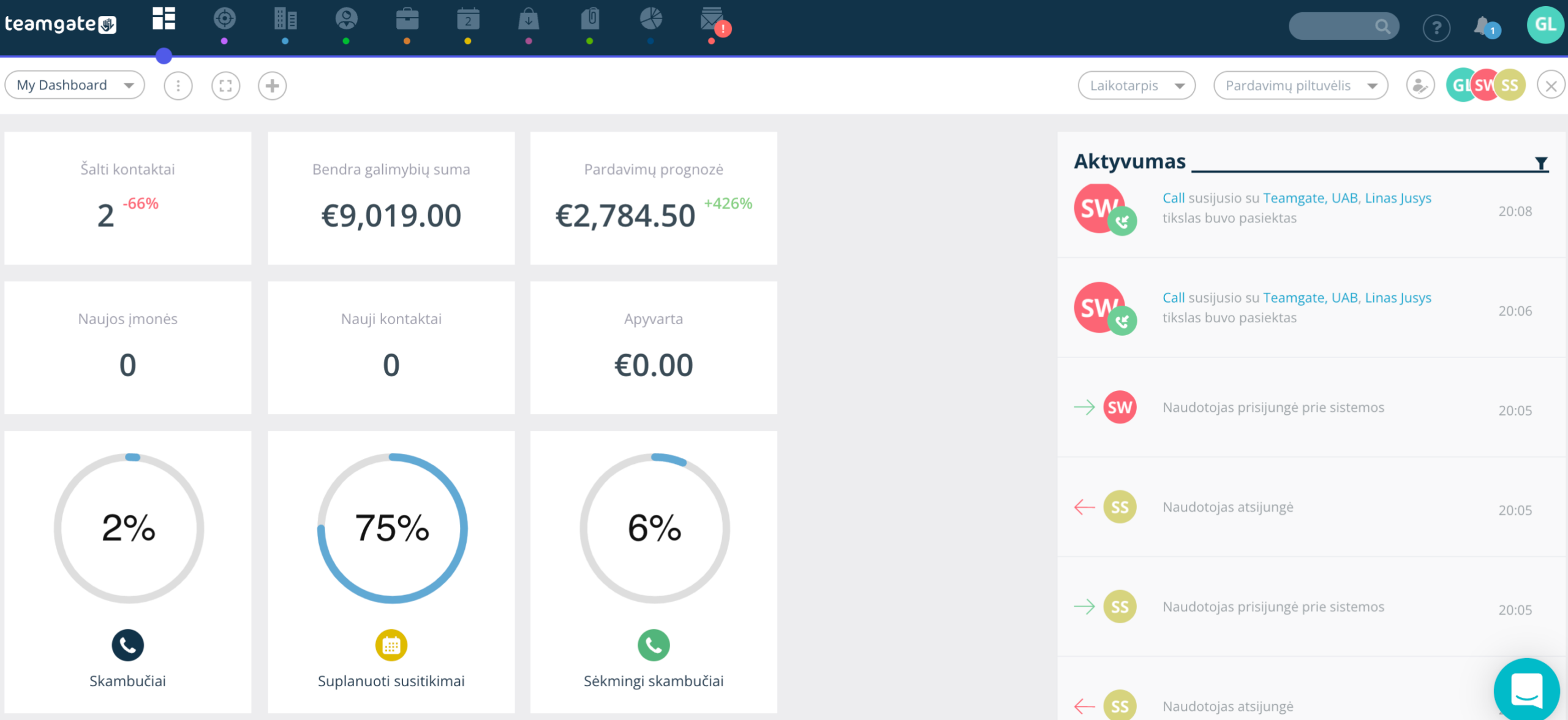Open Teamgate, UAB link in 20:08 activity
The width and height of the screenshot is (1568, 720).
1310,198
